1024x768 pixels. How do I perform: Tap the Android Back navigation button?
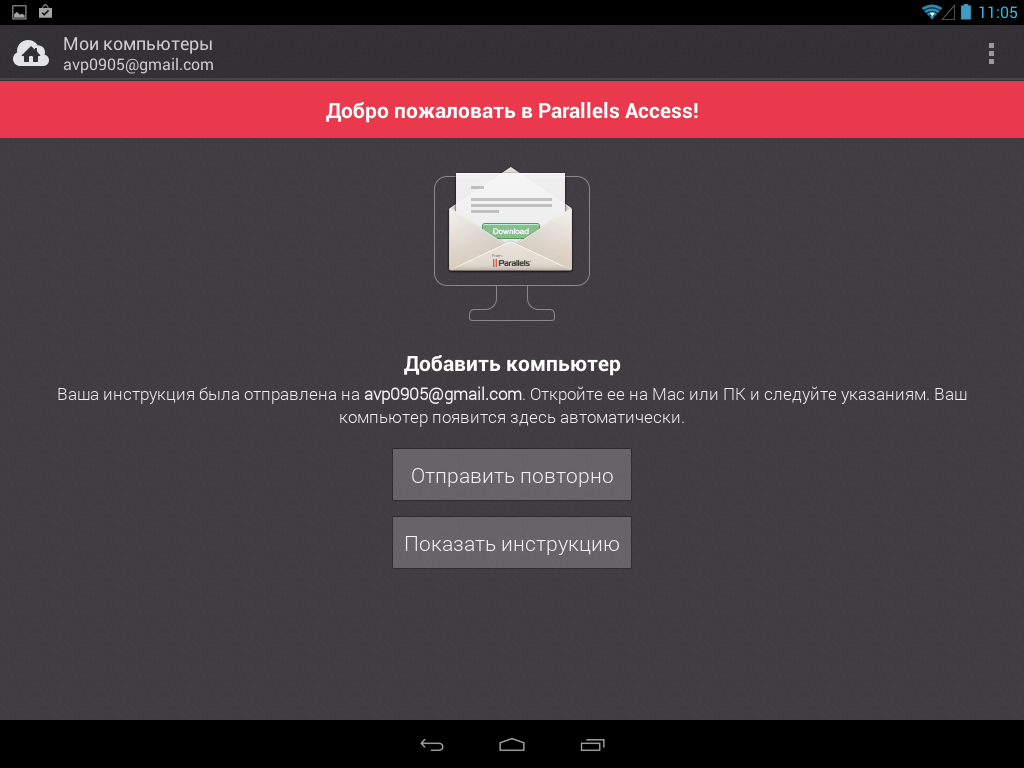point(432,744)
